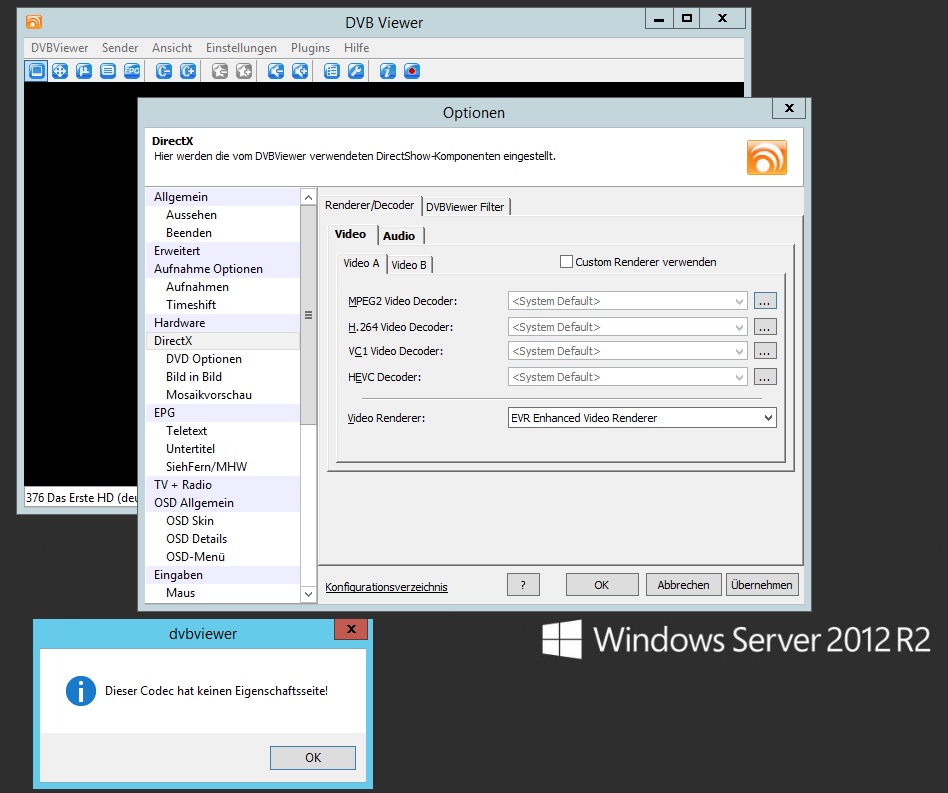Open options via the wrench toolbar icon
The image size is (948, 793).
click(x=356, y=71)
